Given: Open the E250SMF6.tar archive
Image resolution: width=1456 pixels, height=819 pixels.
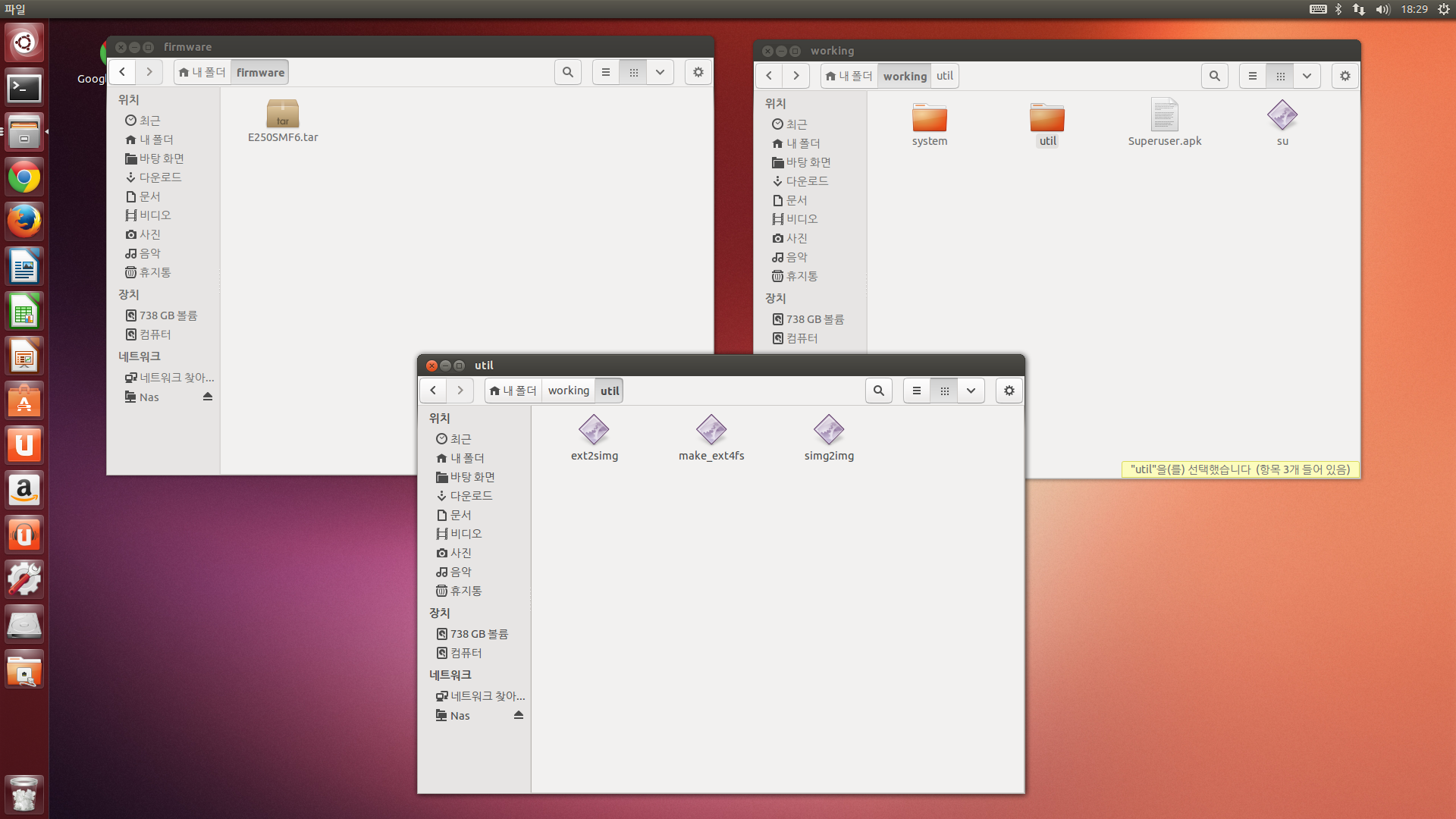Looking at the screenshot, I should click(282, 115).
